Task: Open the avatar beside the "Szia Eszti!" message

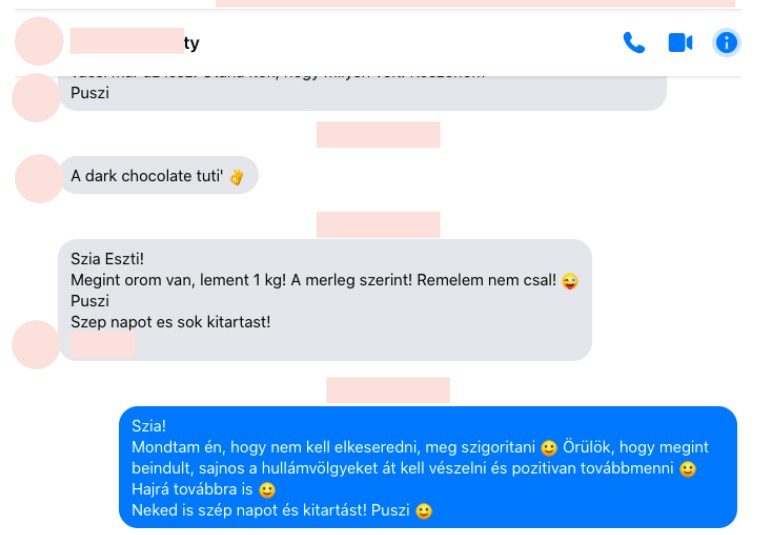Action: click(x=36, y=345)
